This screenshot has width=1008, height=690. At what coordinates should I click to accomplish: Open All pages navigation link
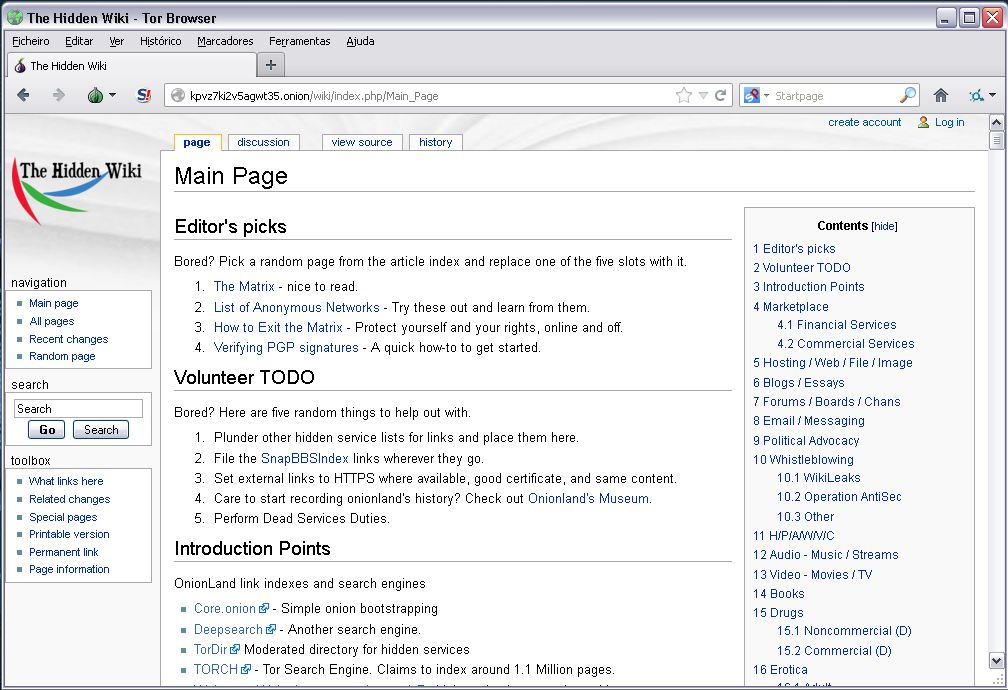(x=51, y=321)
